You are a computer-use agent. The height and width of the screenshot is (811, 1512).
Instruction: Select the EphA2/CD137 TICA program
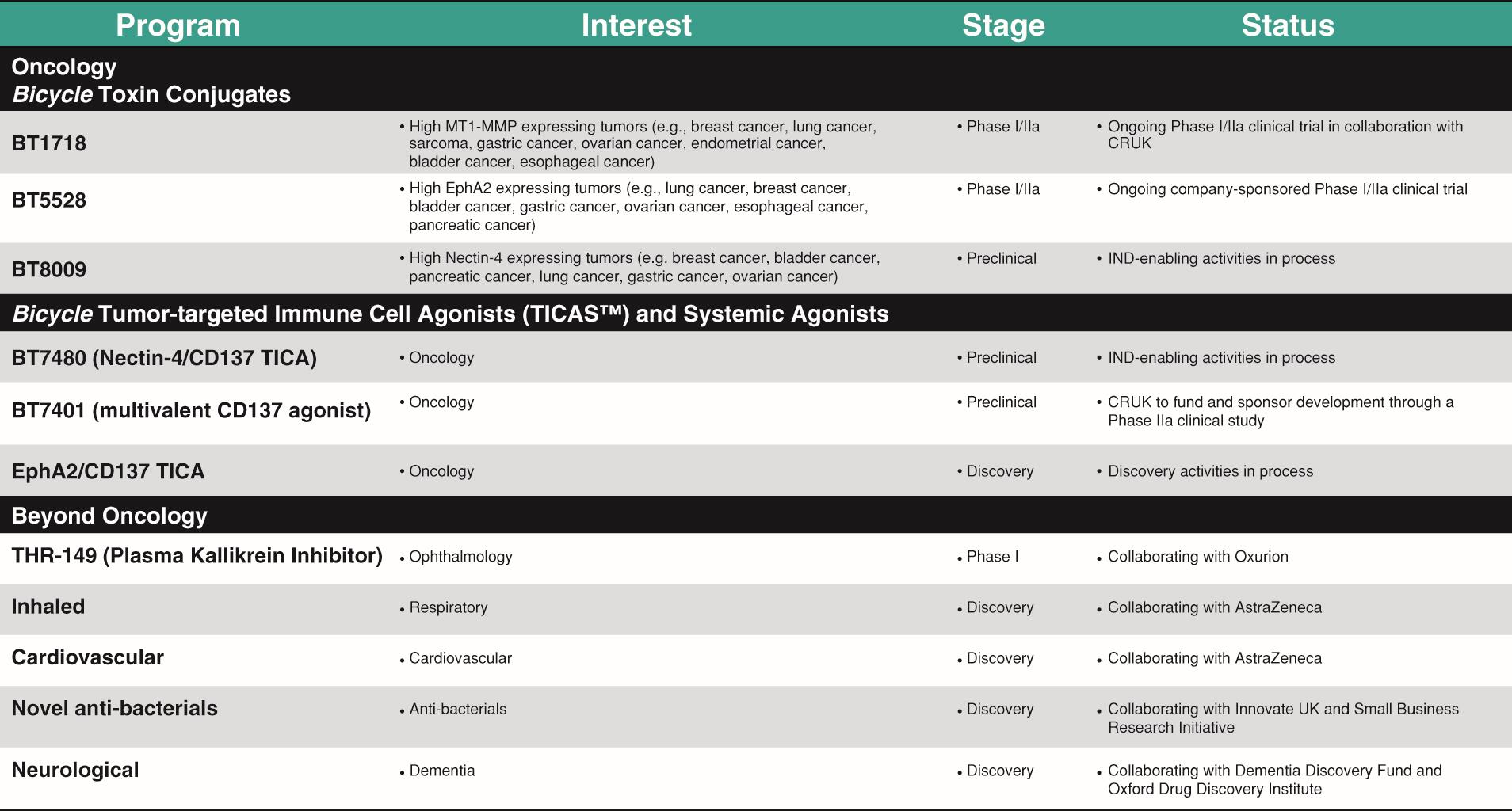click(108, 471)
